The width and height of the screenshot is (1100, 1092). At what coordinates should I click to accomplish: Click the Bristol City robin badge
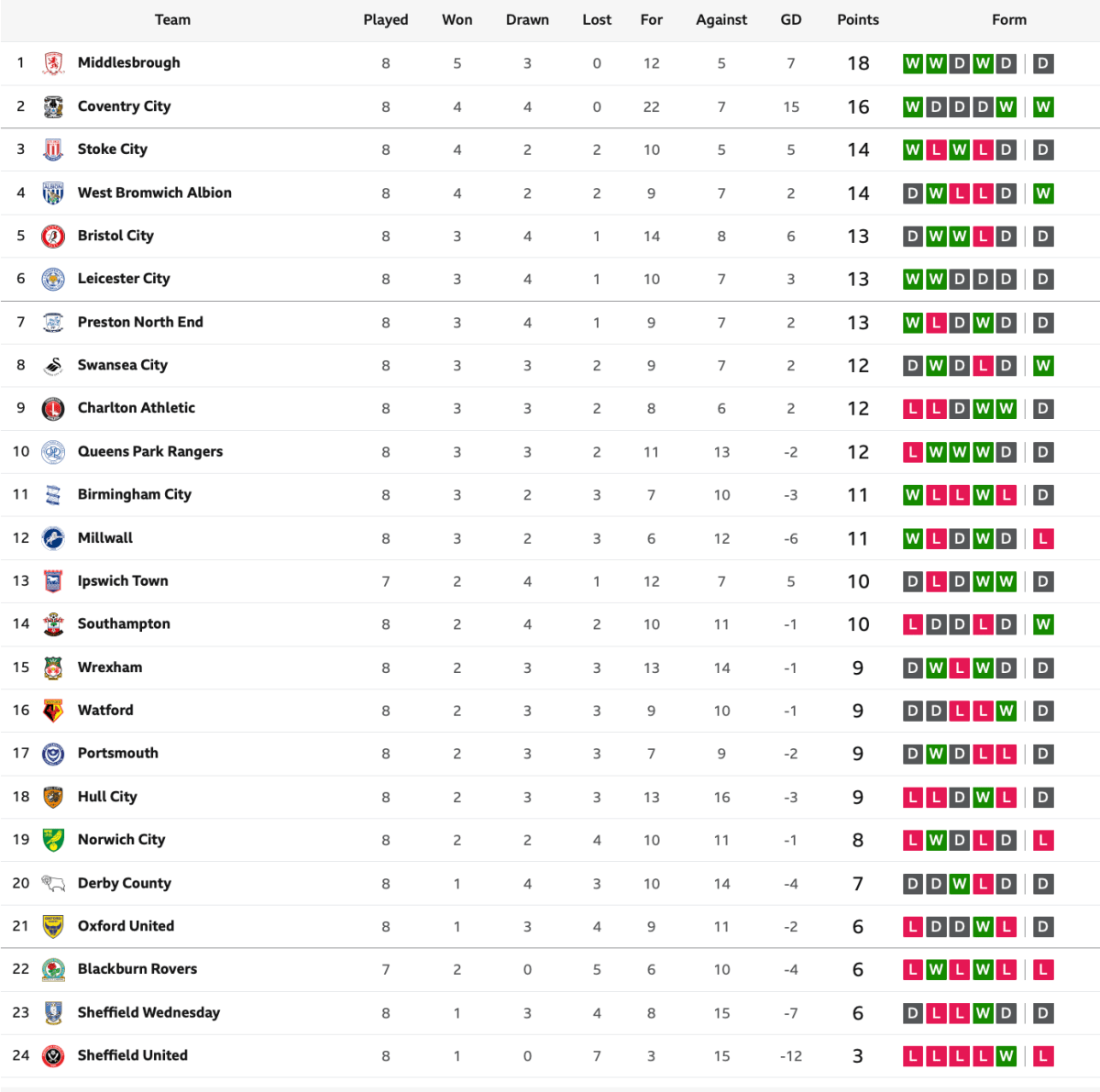coord(53,237)
